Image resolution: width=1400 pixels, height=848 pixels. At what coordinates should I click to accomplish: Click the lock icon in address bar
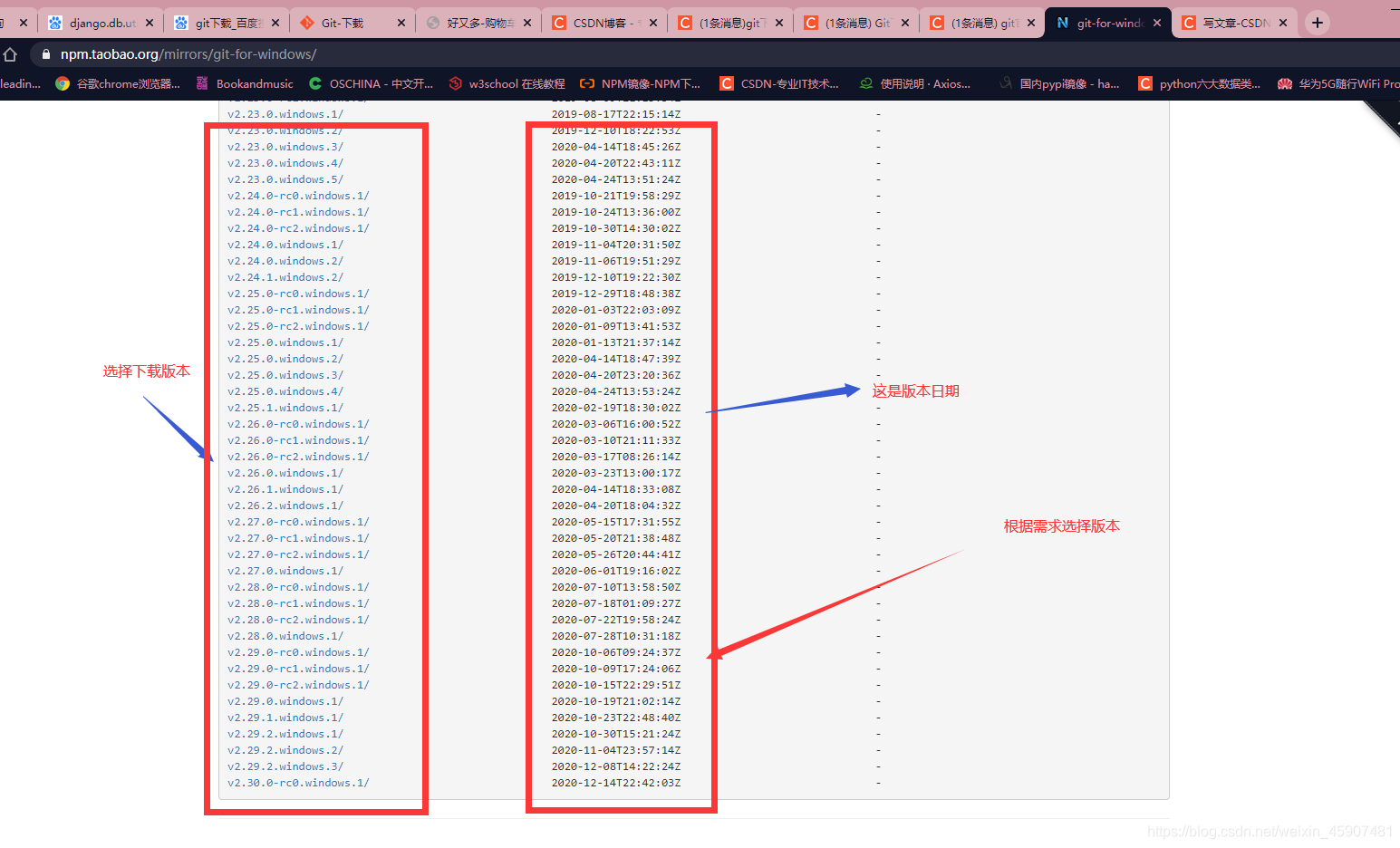pyautogui.click(x=46, y=54)
